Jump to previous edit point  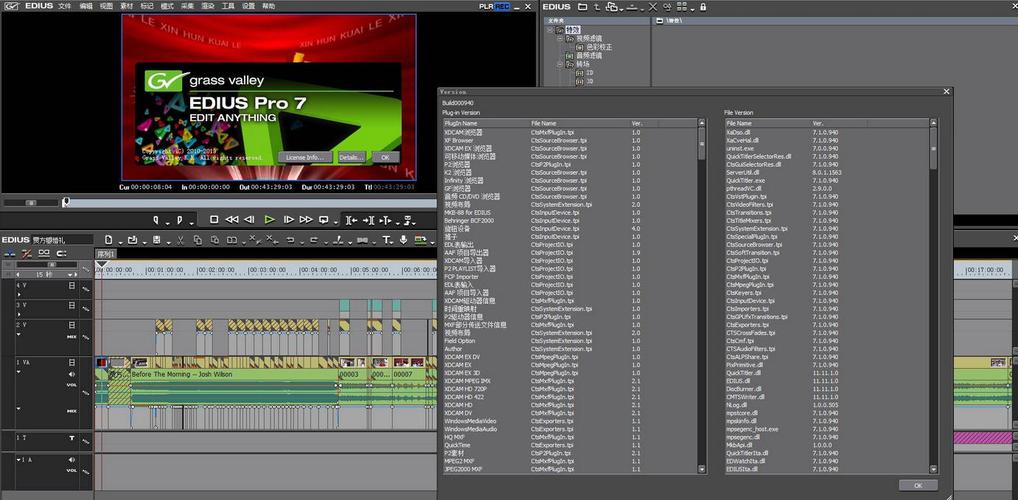pyautogui.click(x=352, y=220)
